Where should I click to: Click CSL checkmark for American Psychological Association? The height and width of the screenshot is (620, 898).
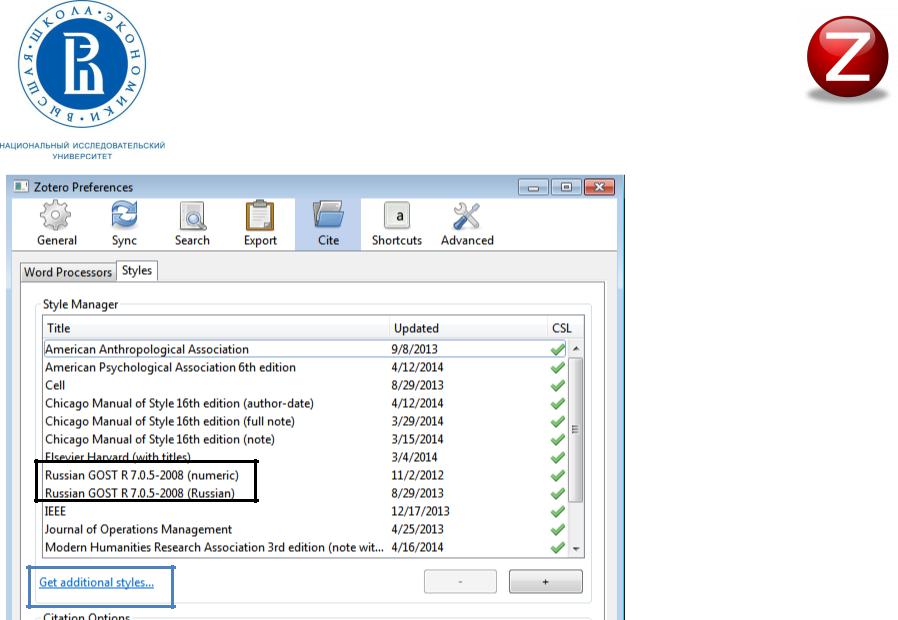[x=557, y=368]
